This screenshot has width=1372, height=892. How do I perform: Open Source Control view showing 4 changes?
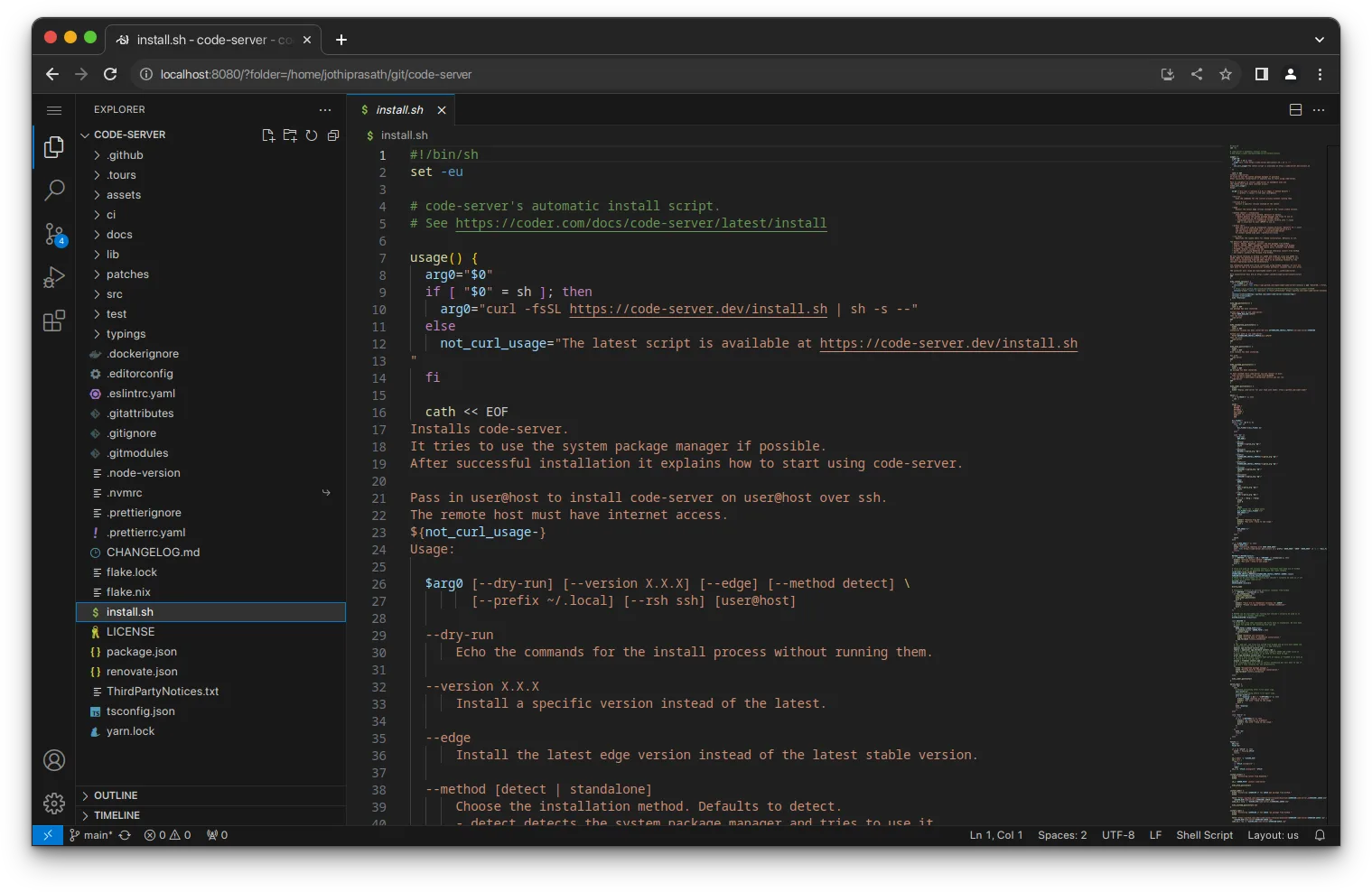point(53,234)
